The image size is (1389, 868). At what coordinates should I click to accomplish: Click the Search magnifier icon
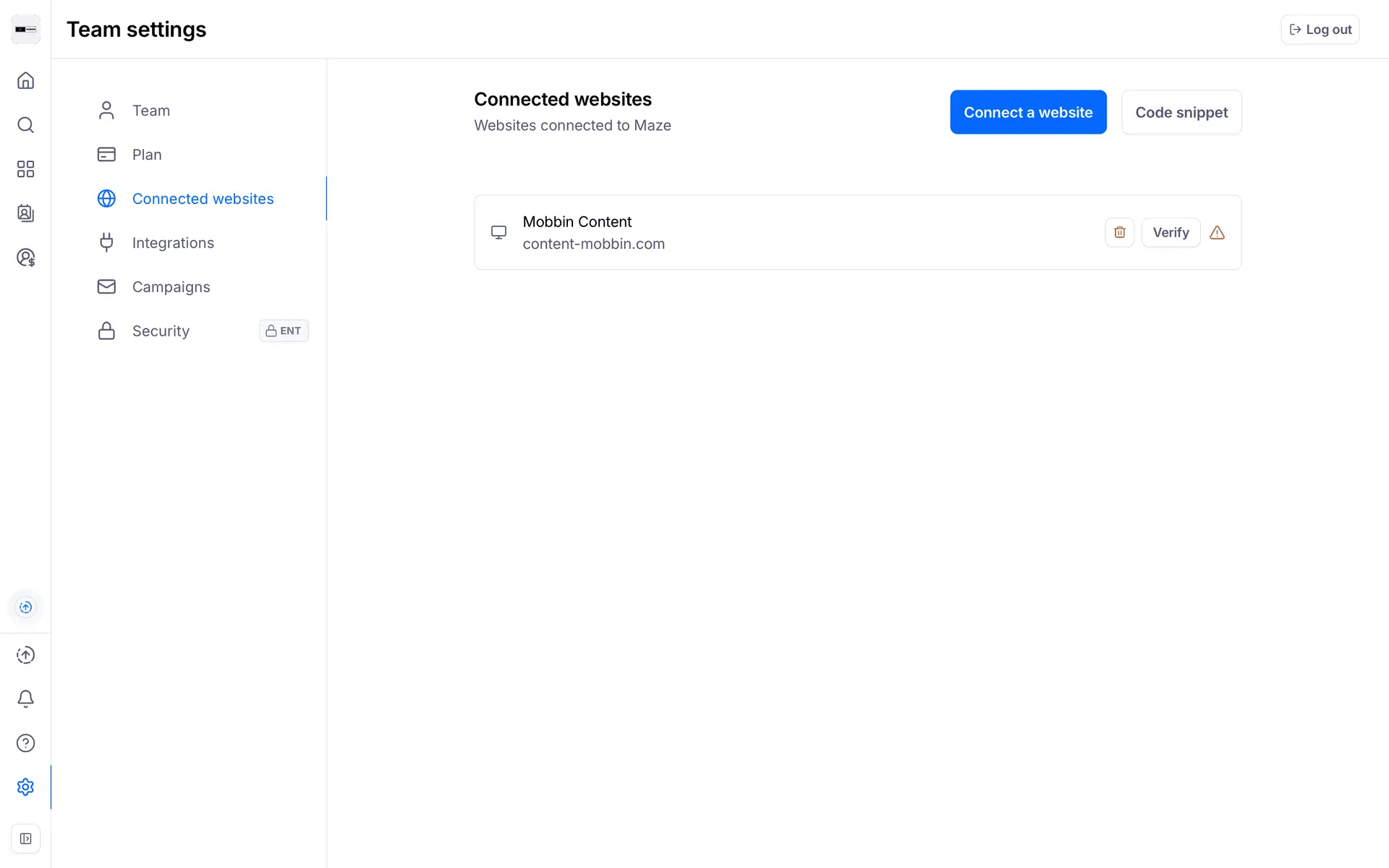[x=25, y=125]
